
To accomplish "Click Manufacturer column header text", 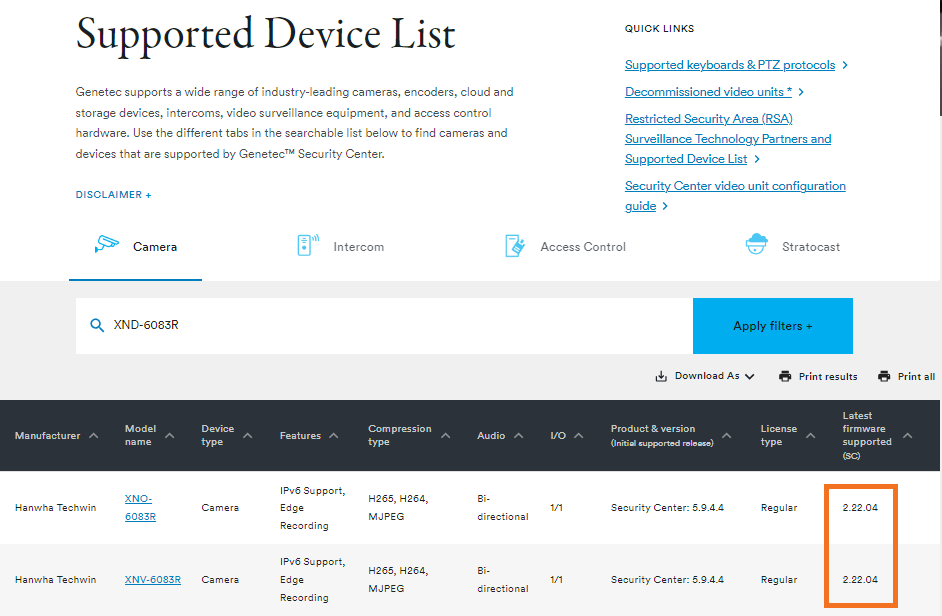I will coord(47,435).
